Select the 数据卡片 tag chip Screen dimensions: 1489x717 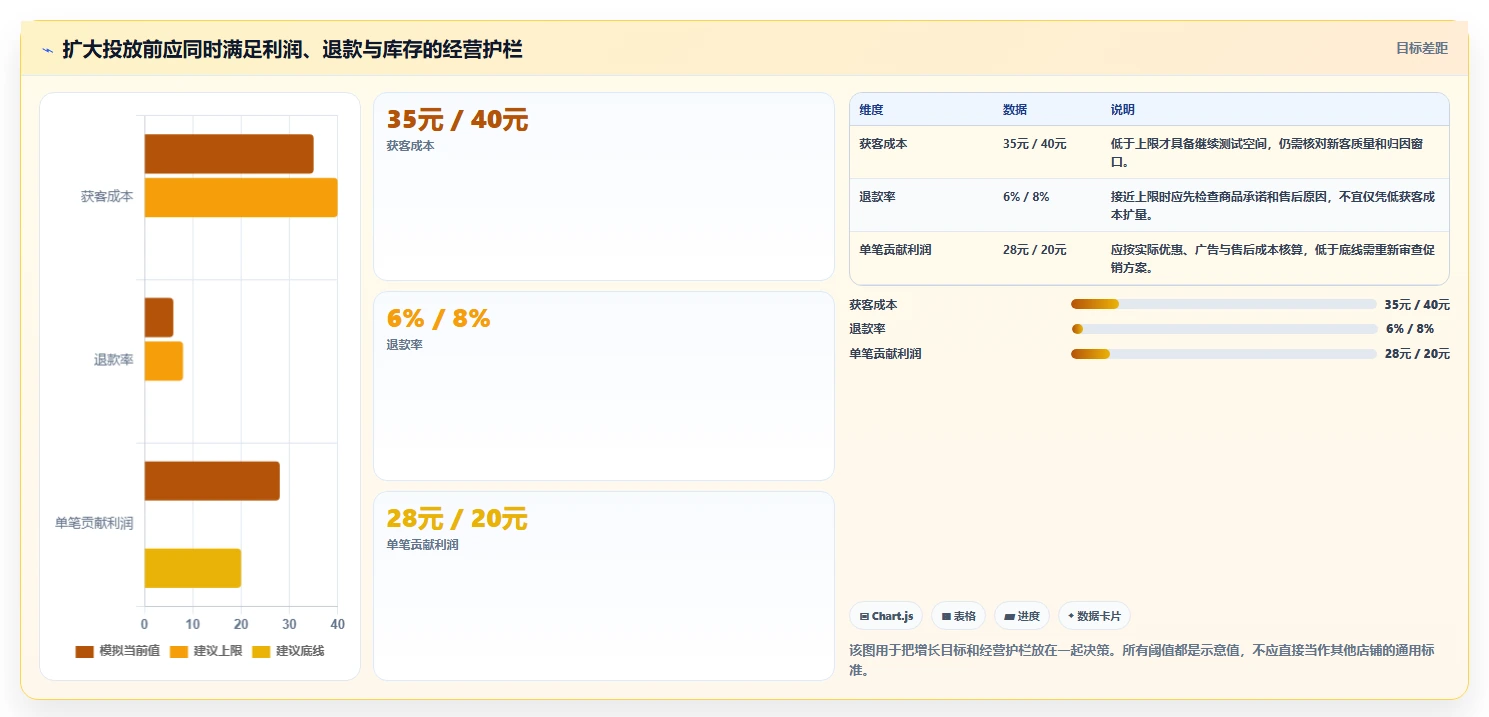1094,616
